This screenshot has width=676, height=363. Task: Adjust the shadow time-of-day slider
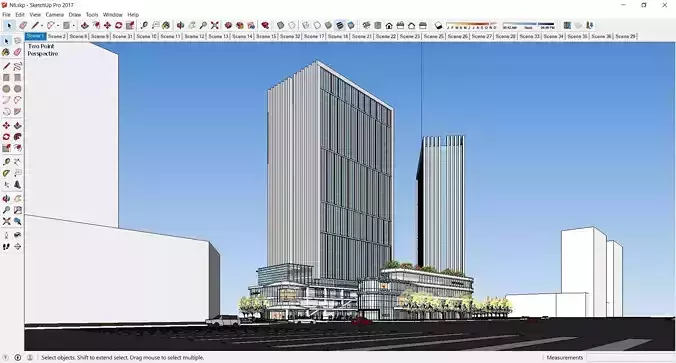tap(529, 26)
